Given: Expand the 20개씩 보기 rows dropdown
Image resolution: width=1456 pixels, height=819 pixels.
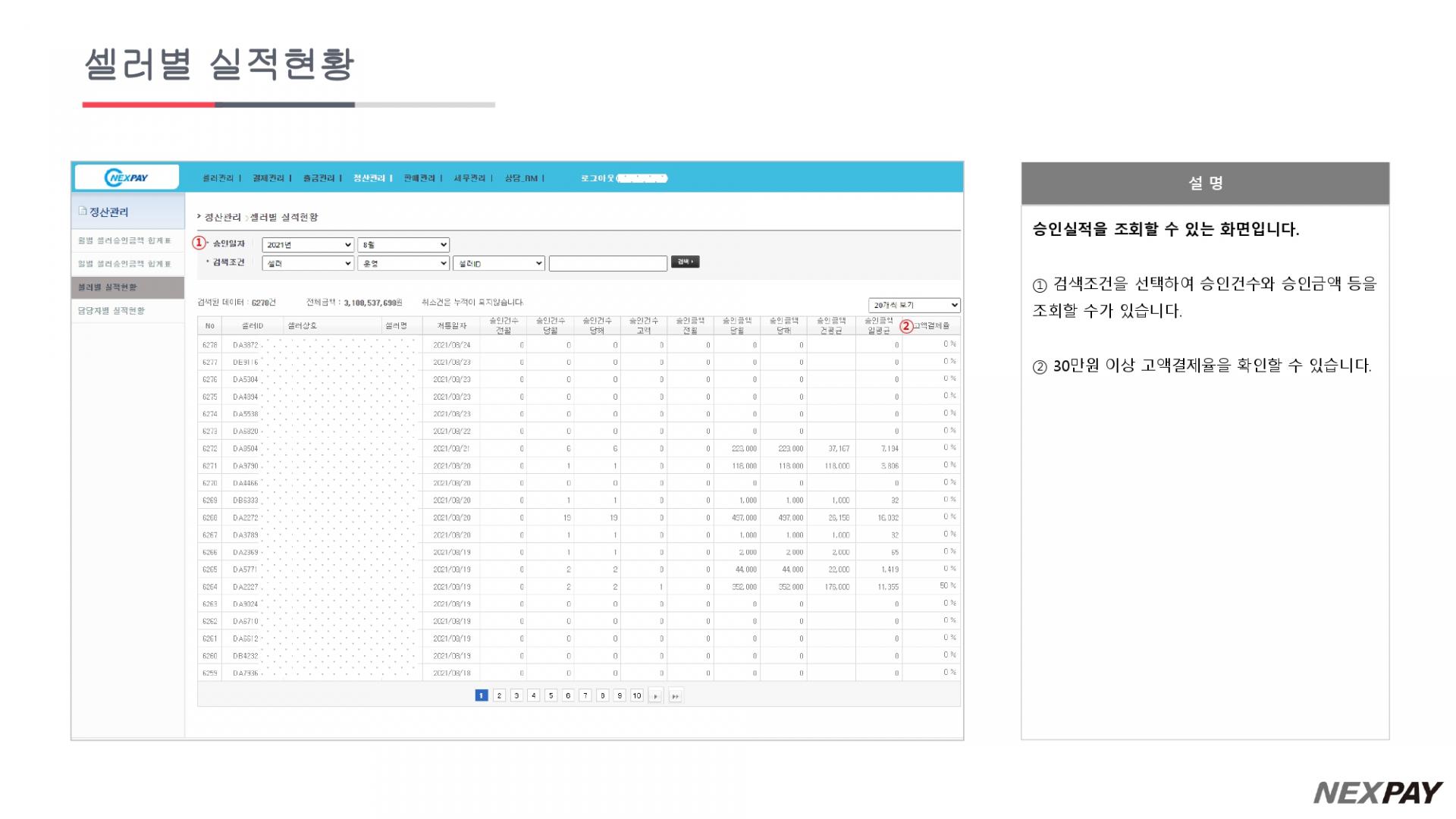Looking at the screenshot, I should click(x=914, y=305).
